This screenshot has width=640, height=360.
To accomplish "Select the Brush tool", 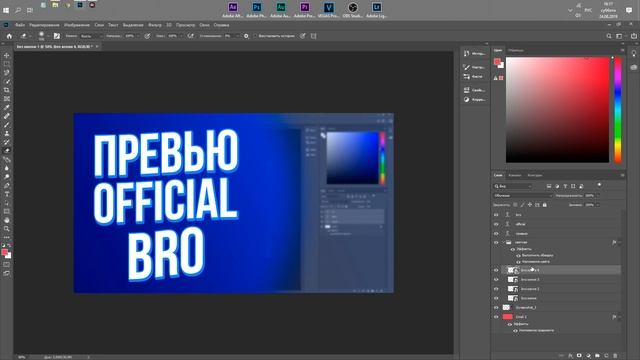I will [7, 125].
